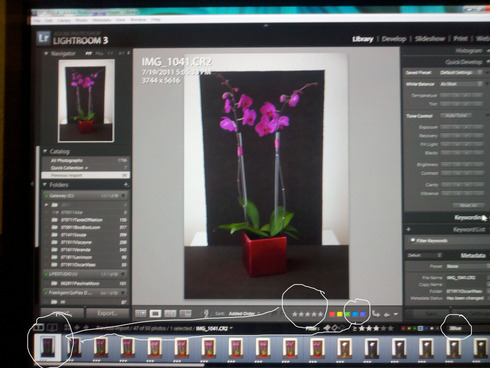Switch to the Develop module
490x368 pixels.
click(x=394, y=39)
